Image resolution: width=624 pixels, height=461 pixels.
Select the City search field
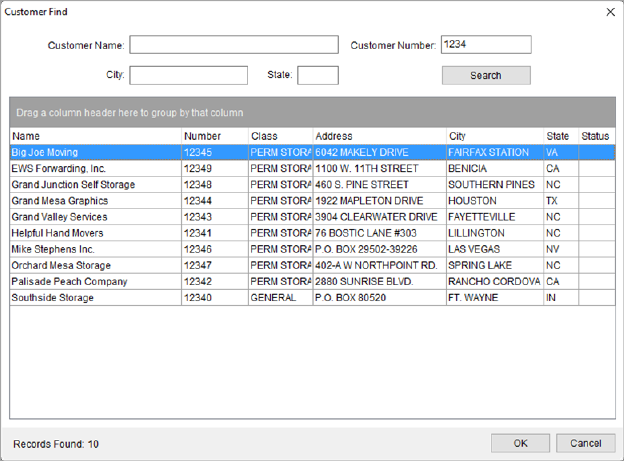[188, 75]
